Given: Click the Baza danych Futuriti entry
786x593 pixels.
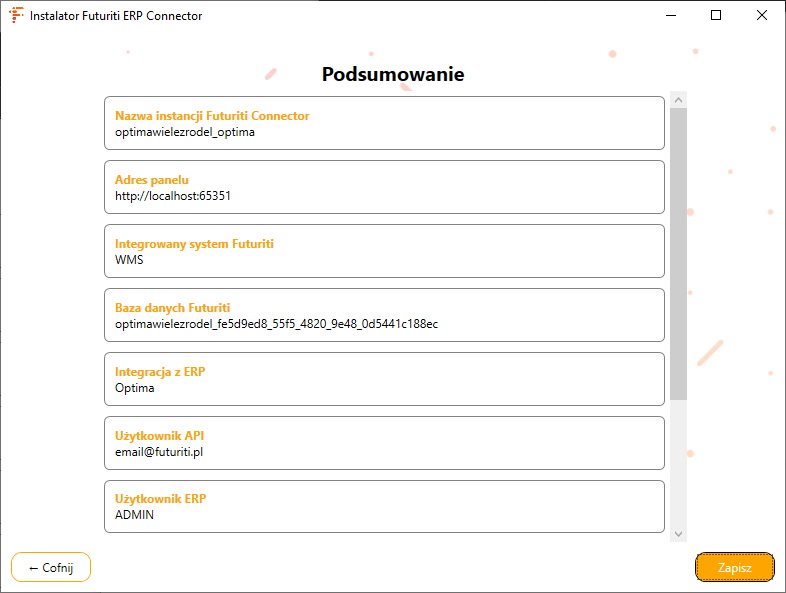Looking at the screenshot, I should [x=384, y=315].
